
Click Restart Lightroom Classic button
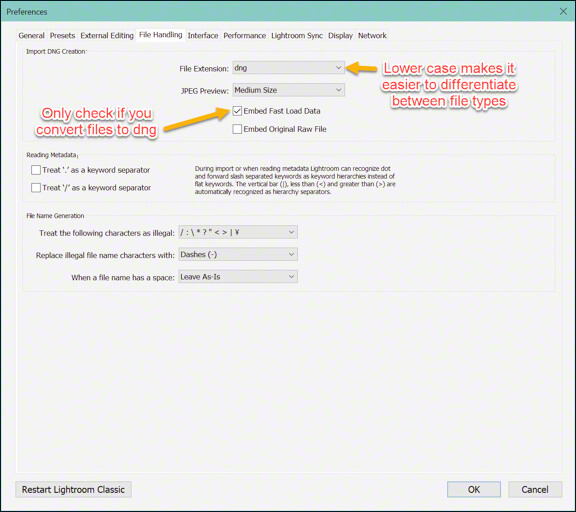point(73,490)
